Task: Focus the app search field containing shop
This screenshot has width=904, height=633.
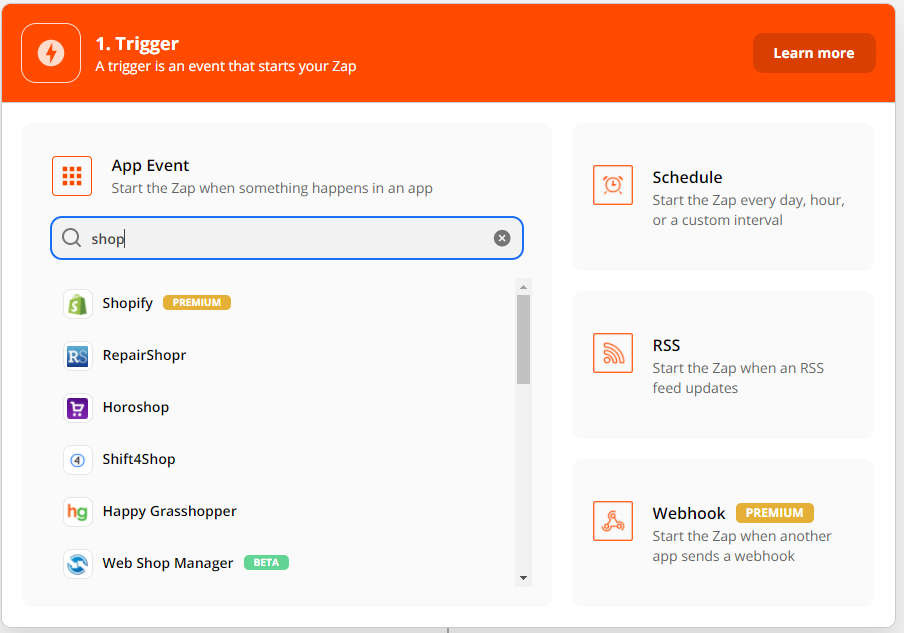Action: [x=287, y=238]
